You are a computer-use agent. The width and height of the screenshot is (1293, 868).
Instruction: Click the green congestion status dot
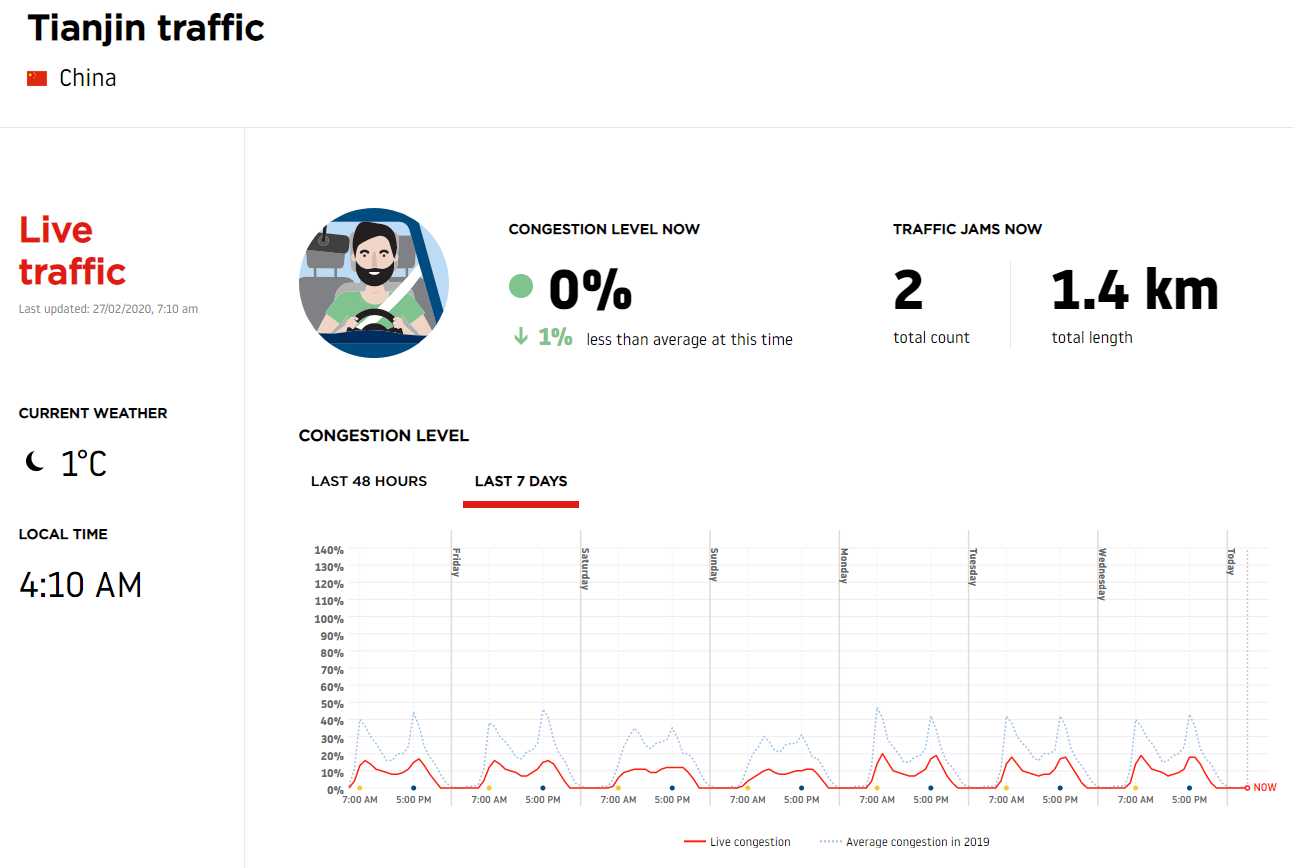click(x=521, y=287)
